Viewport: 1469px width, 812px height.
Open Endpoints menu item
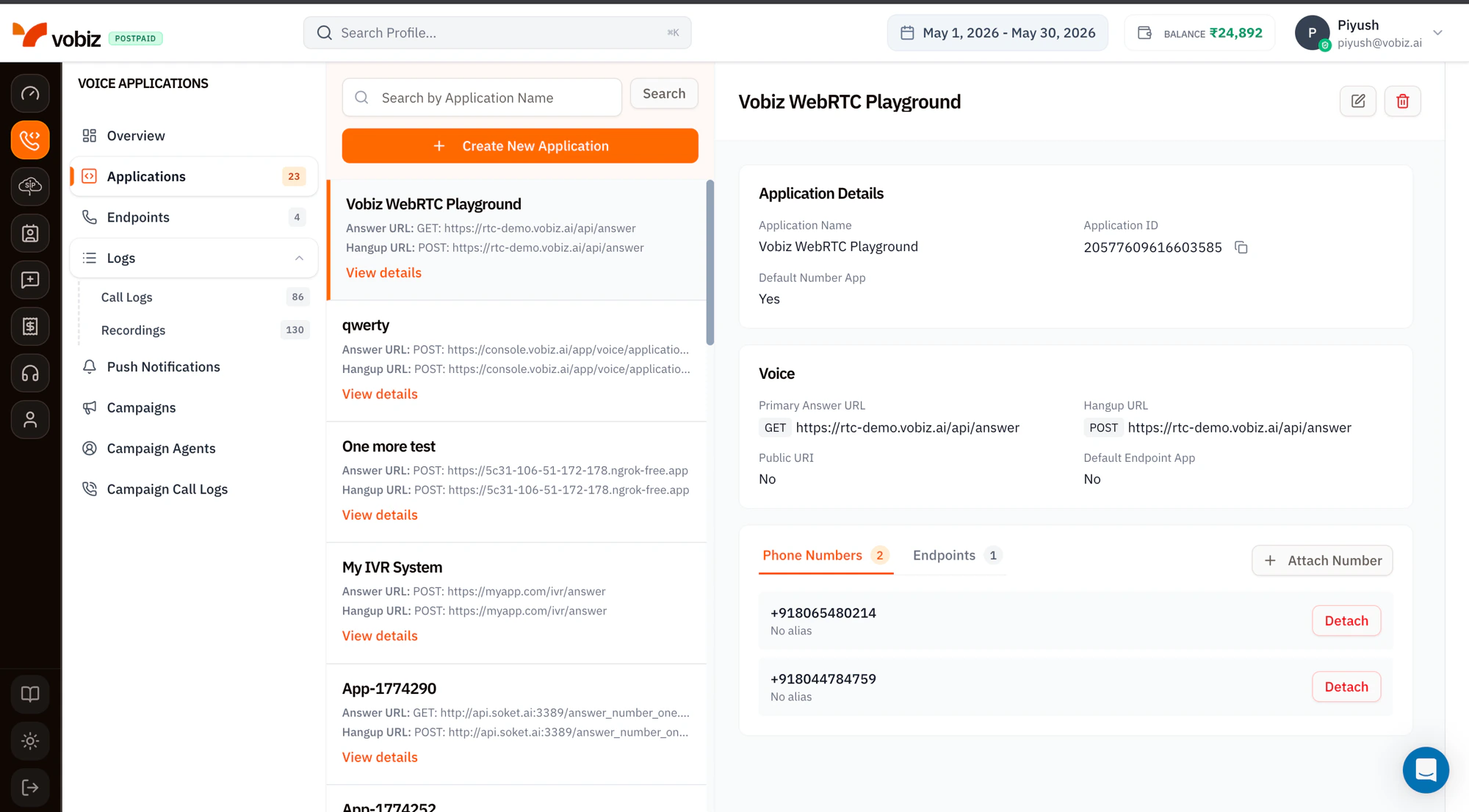click(194, 217)
